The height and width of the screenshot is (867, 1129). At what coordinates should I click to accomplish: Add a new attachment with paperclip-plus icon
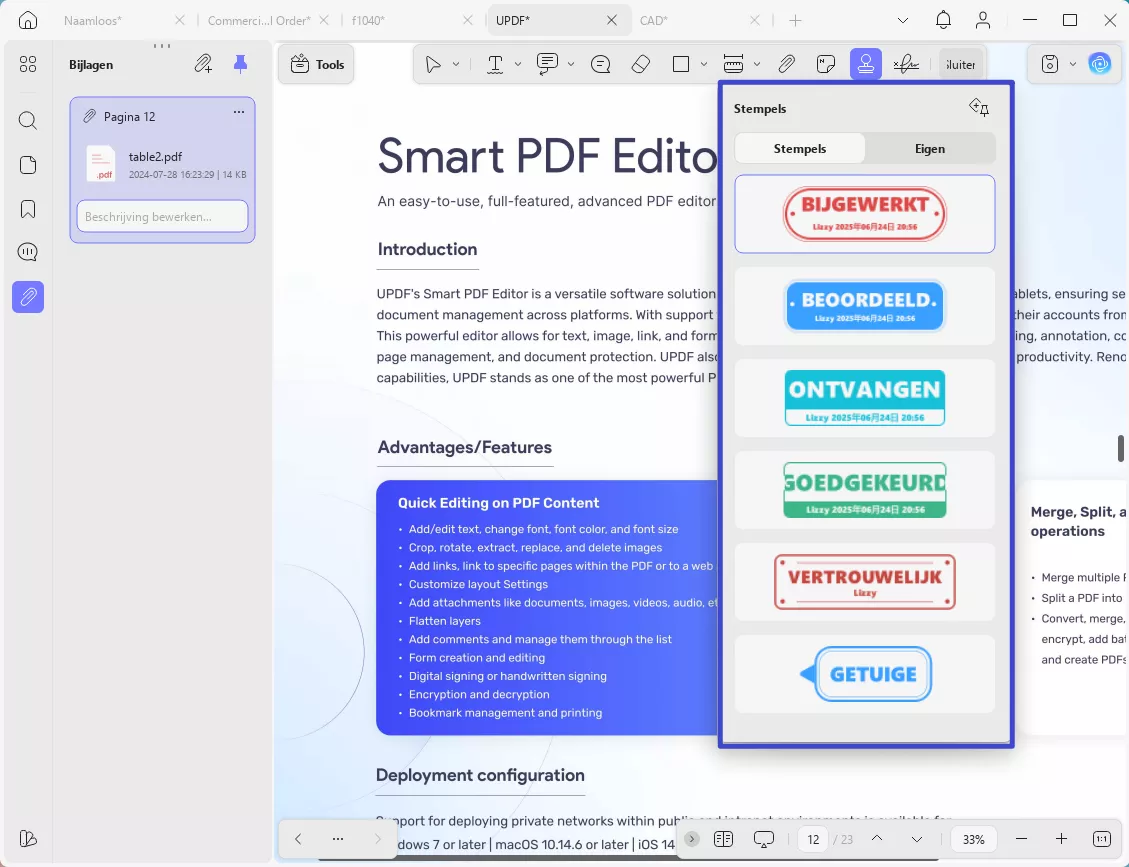click(x=204, y=64)
